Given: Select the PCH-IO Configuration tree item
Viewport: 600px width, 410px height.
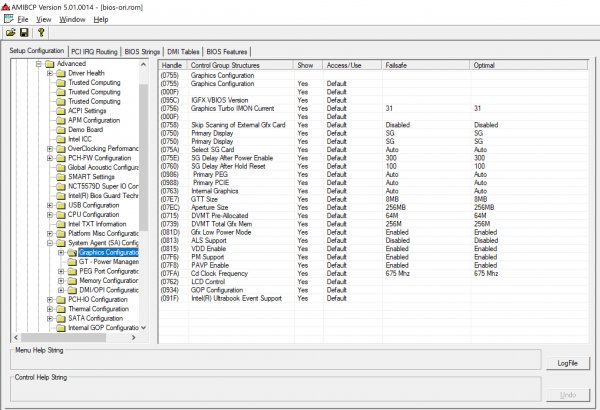Looking at the screenshot, I should coord(98,300).
